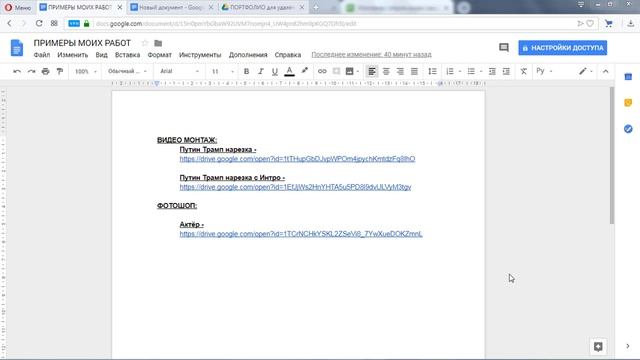
Task: Align text to the left
Action: [x=371, y=71]
